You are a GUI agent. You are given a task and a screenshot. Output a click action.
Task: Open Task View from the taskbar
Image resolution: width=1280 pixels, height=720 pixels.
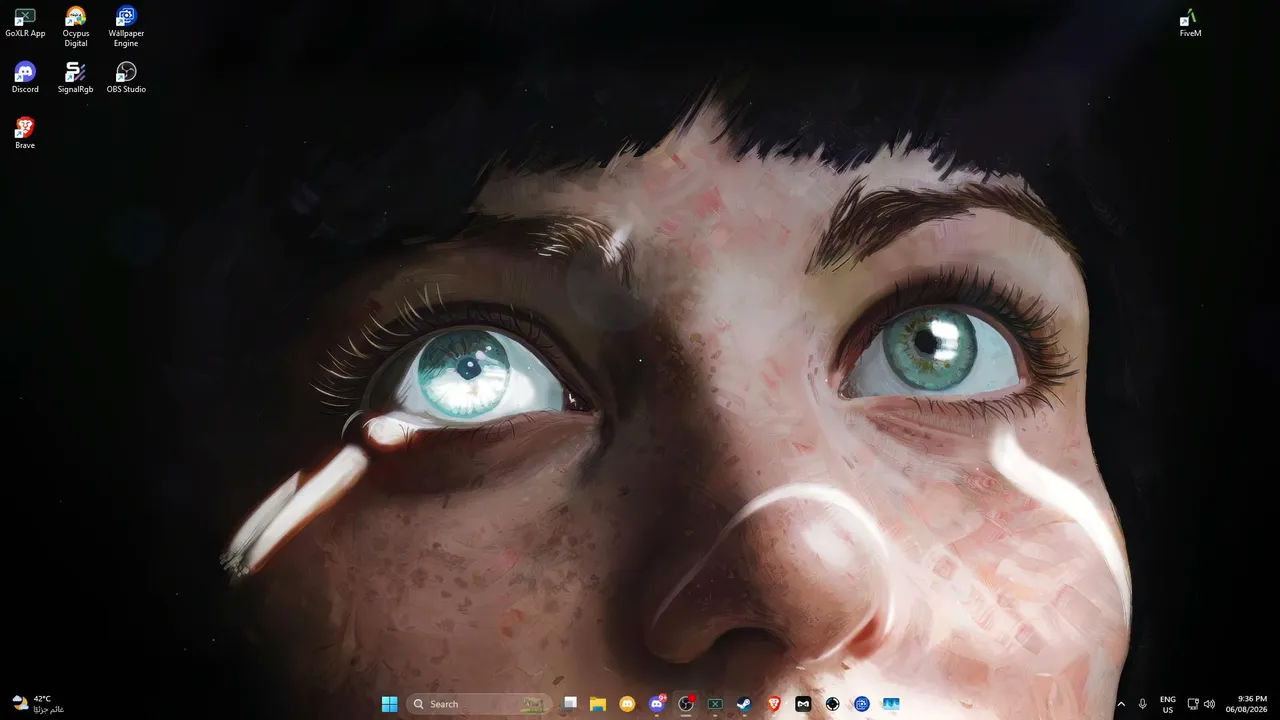point(570,704)
